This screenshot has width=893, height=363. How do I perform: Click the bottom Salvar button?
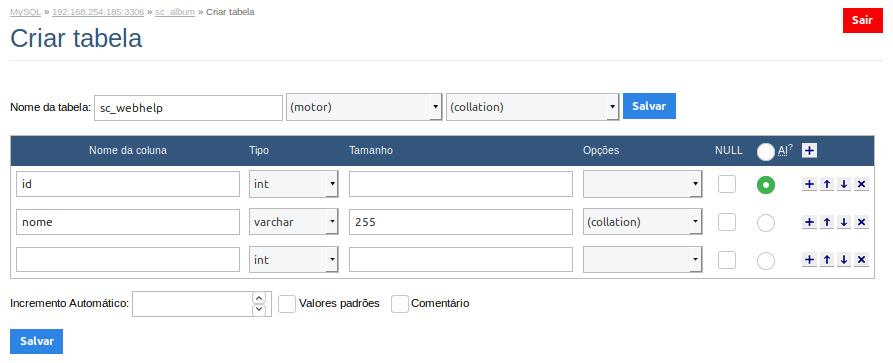click(36, 341)
